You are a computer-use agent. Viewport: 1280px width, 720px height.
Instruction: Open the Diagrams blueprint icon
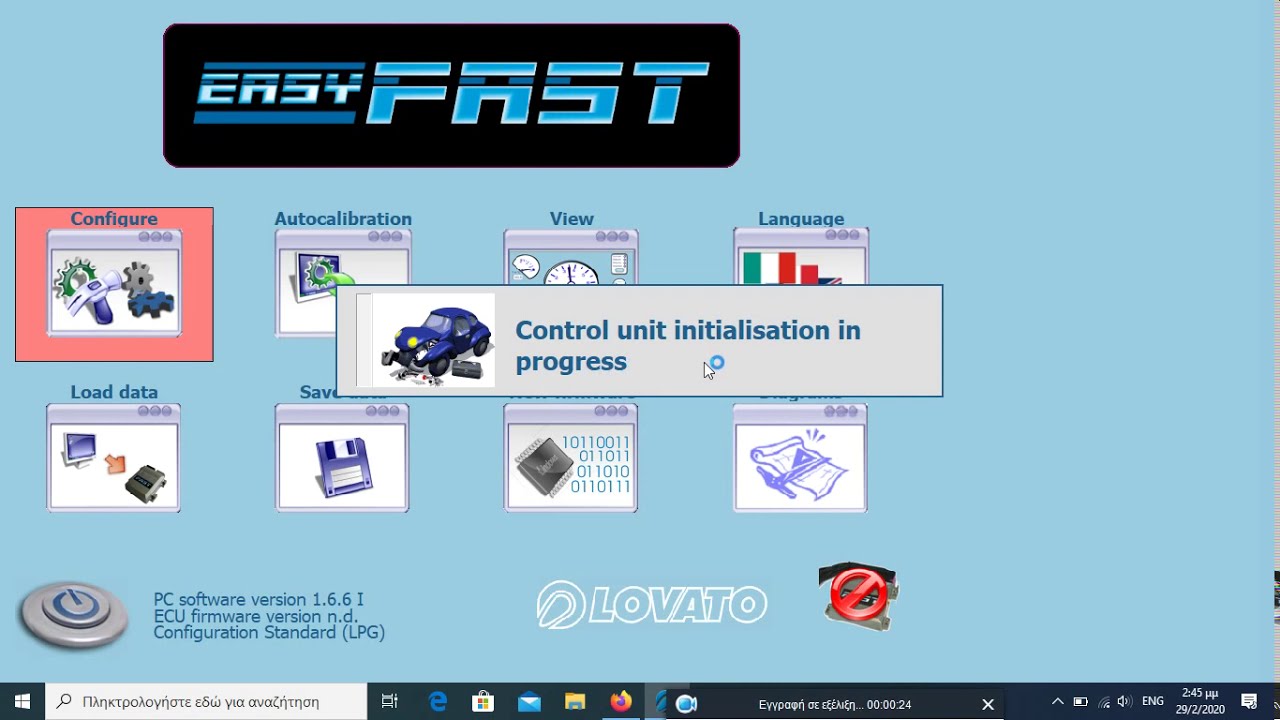800,458
